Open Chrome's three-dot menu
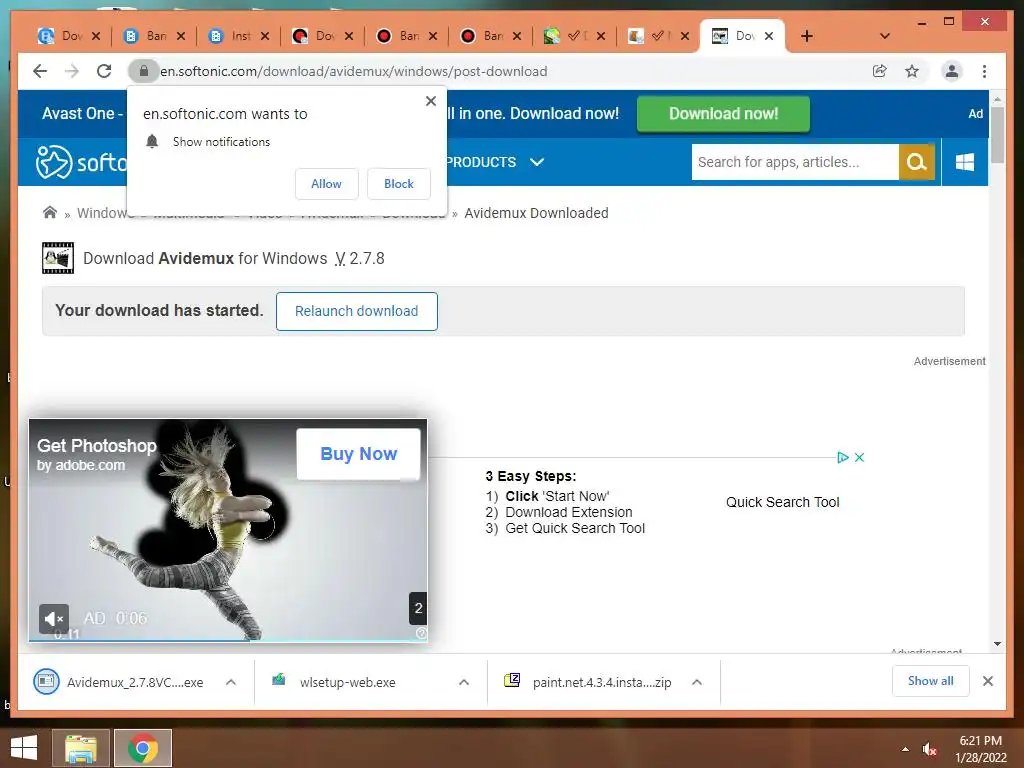 click(x=984, y=71)
